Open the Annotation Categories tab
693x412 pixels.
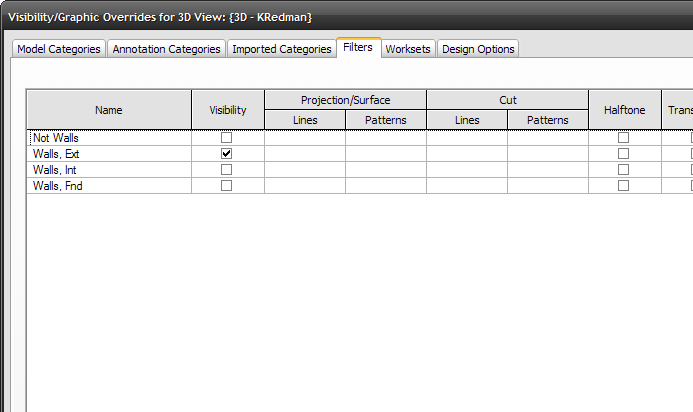(x=166, y=49)
